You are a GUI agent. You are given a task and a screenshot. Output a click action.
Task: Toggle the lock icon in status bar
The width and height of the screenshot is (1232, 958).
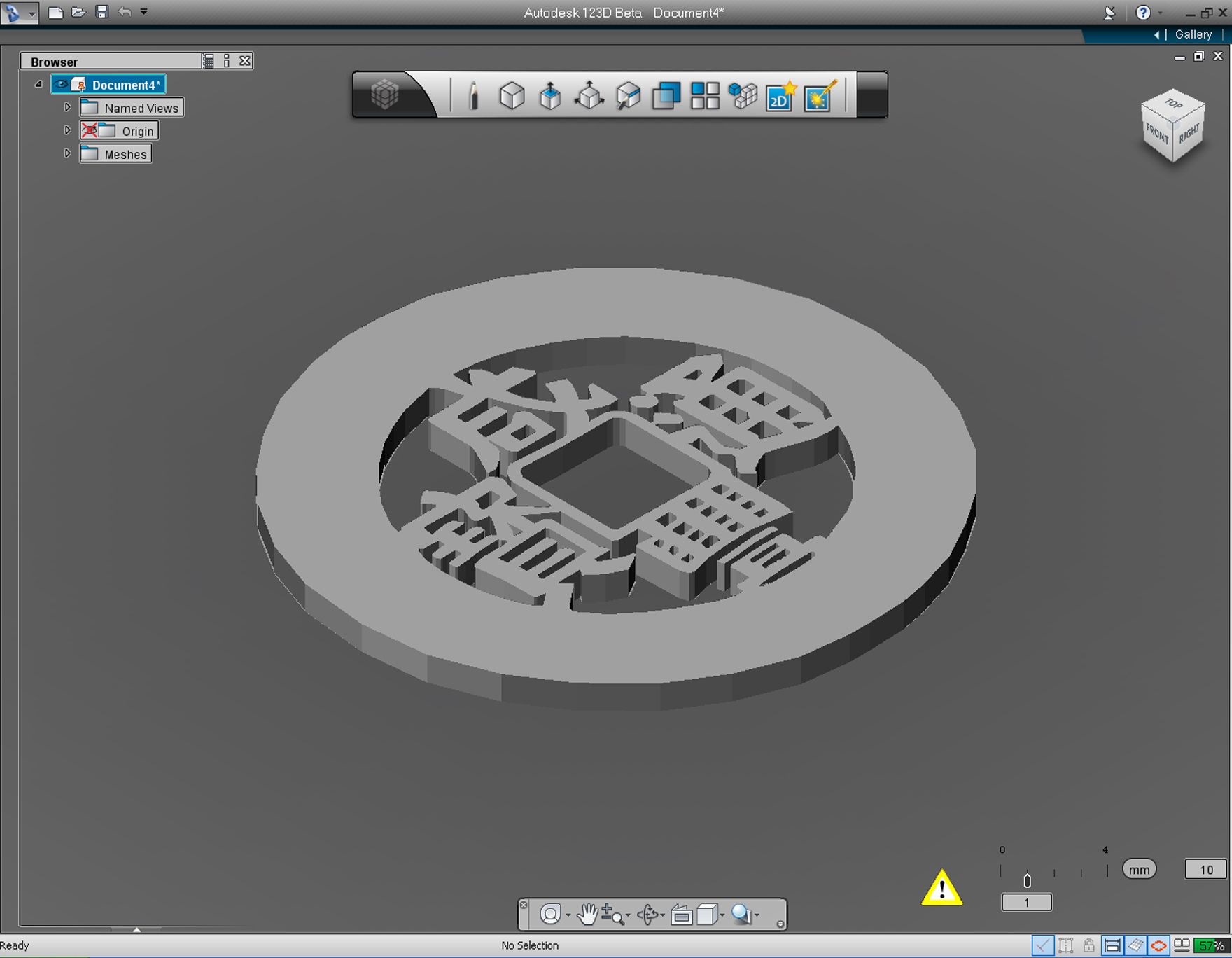coord(1089,946)
